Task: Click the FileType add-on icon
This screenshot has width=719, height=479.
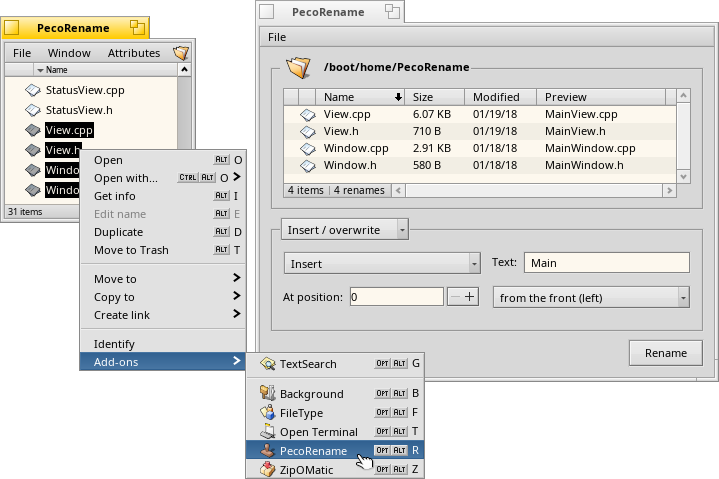Action: pyautogui.click(x=267, y=413)
